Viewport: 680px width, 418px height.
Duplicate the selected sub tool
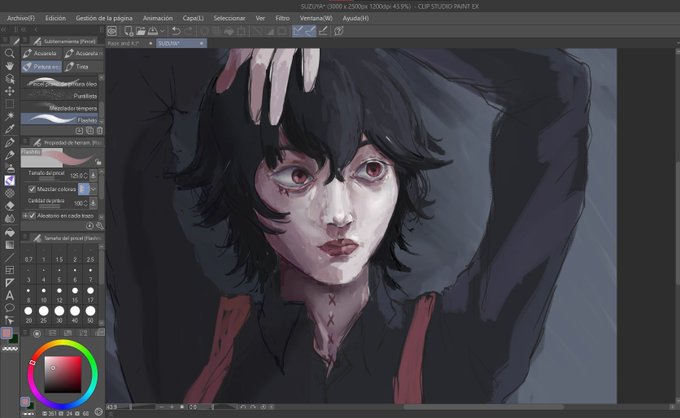(90, 131)
